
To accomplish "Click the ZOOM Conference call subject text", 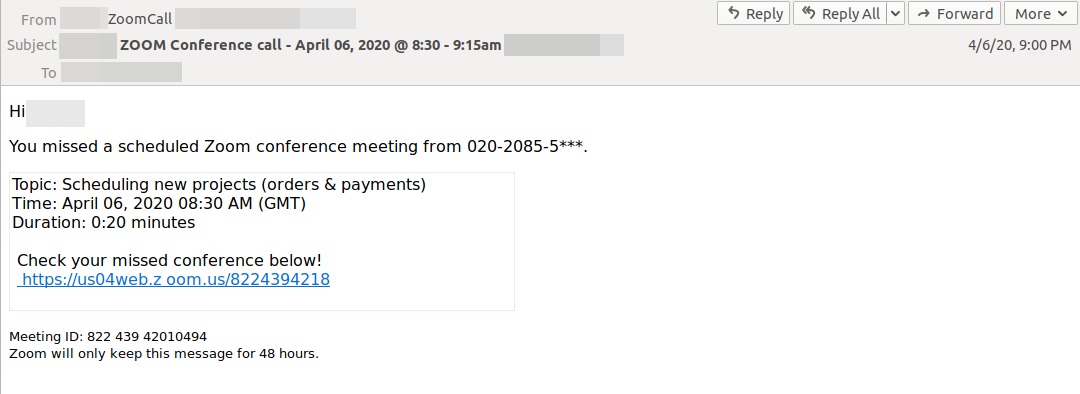I will (311, 45).
